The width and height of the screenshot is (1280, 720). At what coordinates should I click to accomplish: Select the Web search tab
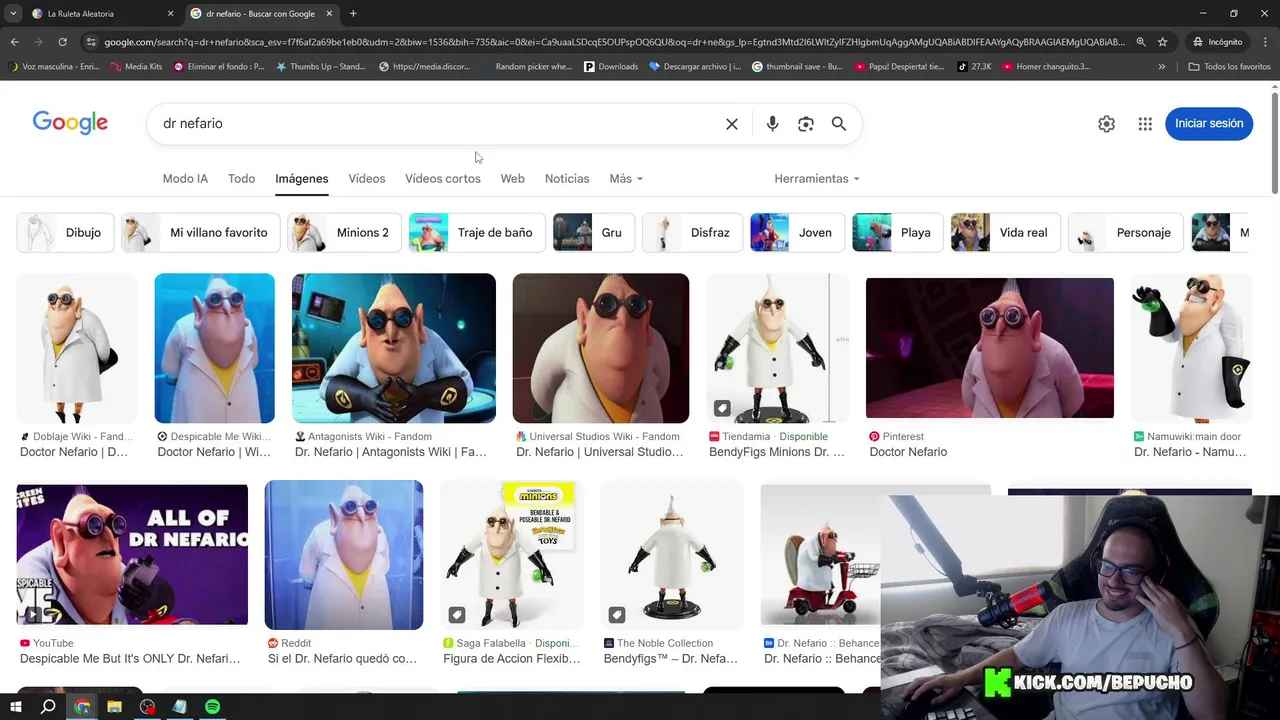point(512,179)
